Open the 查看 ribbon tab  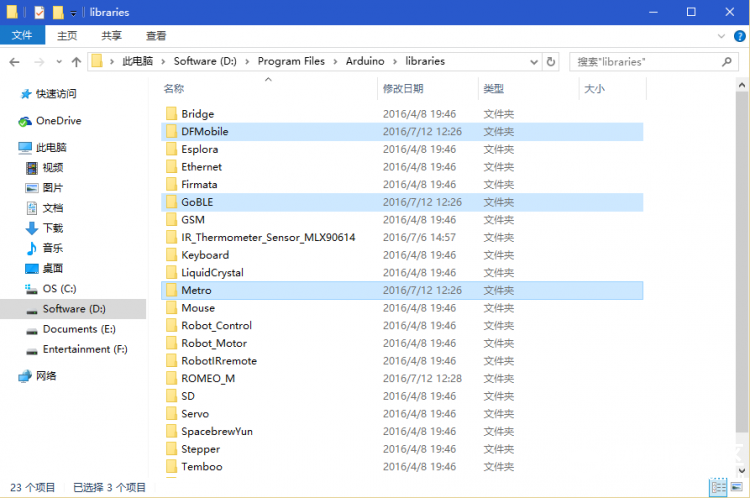(156, 36)
